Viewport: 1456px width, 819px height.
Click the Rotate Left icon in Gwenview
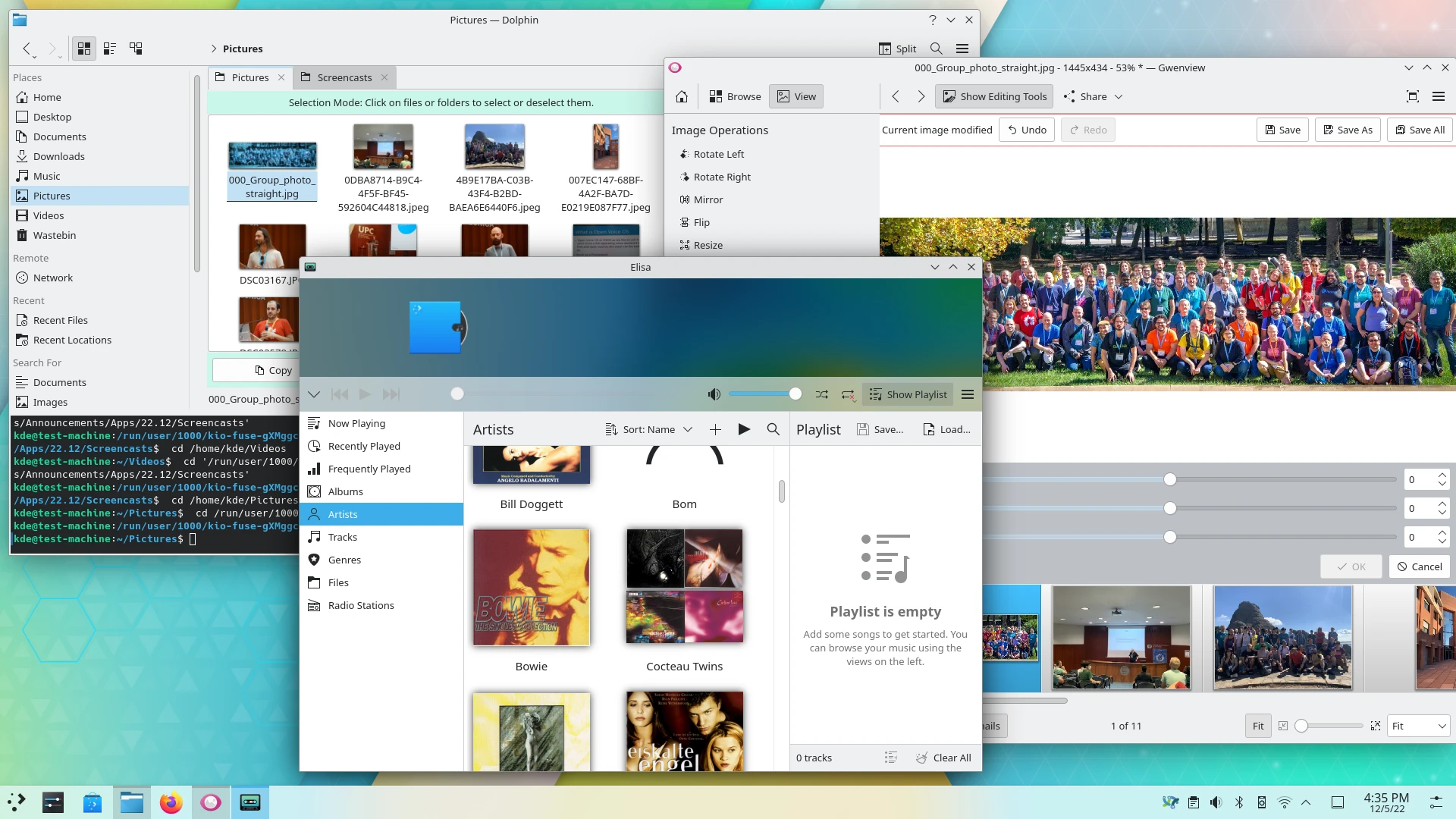coord(684,154)
